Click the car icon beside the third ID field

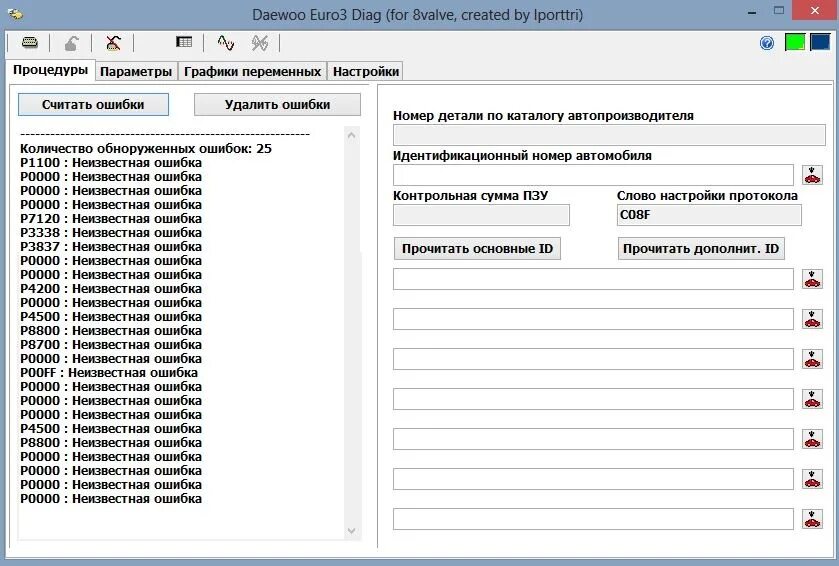coord(812,359)
